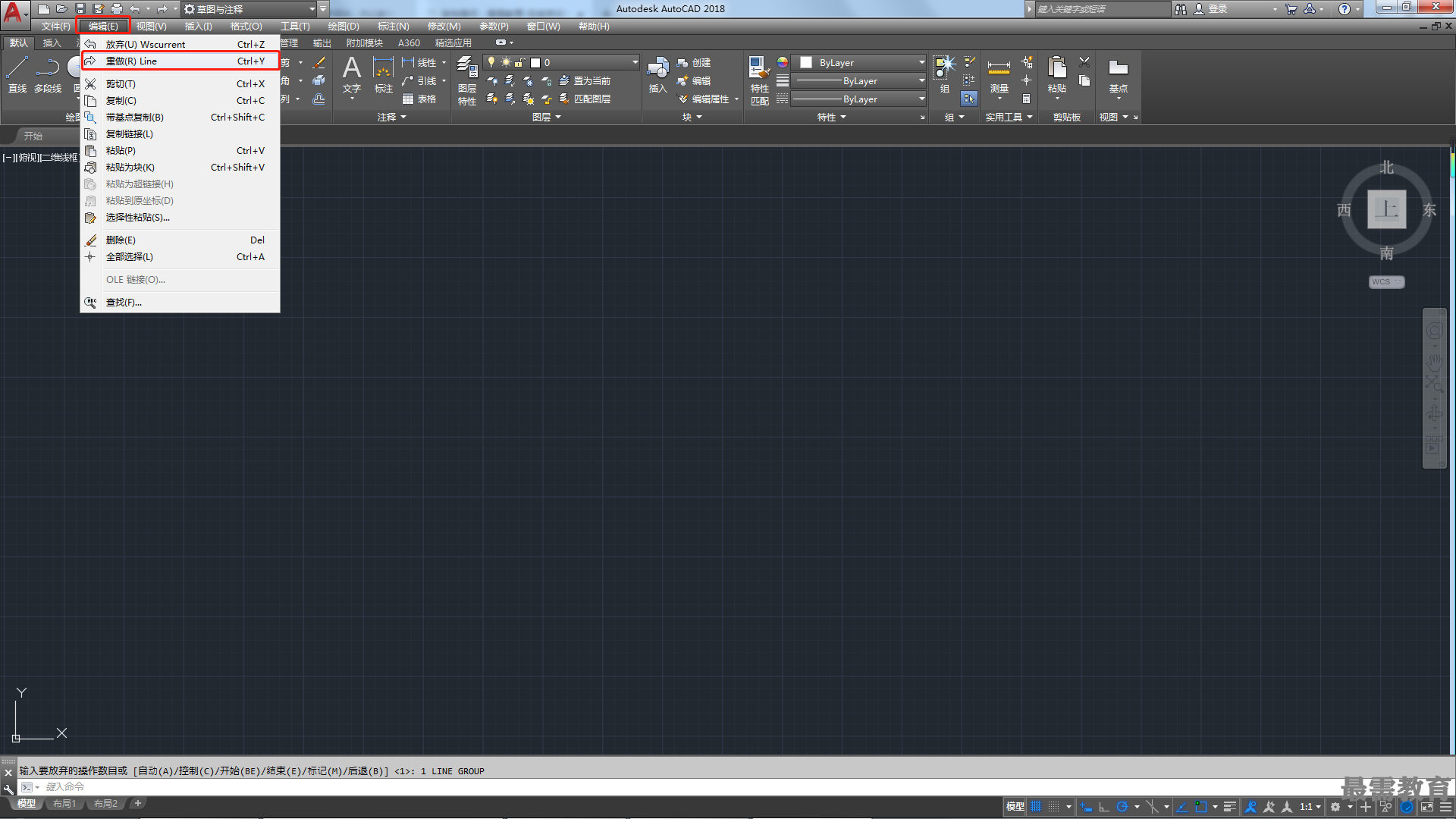Open the Quick Calculator icon
Screen dimensions: 1456x819
point(1026,99)
